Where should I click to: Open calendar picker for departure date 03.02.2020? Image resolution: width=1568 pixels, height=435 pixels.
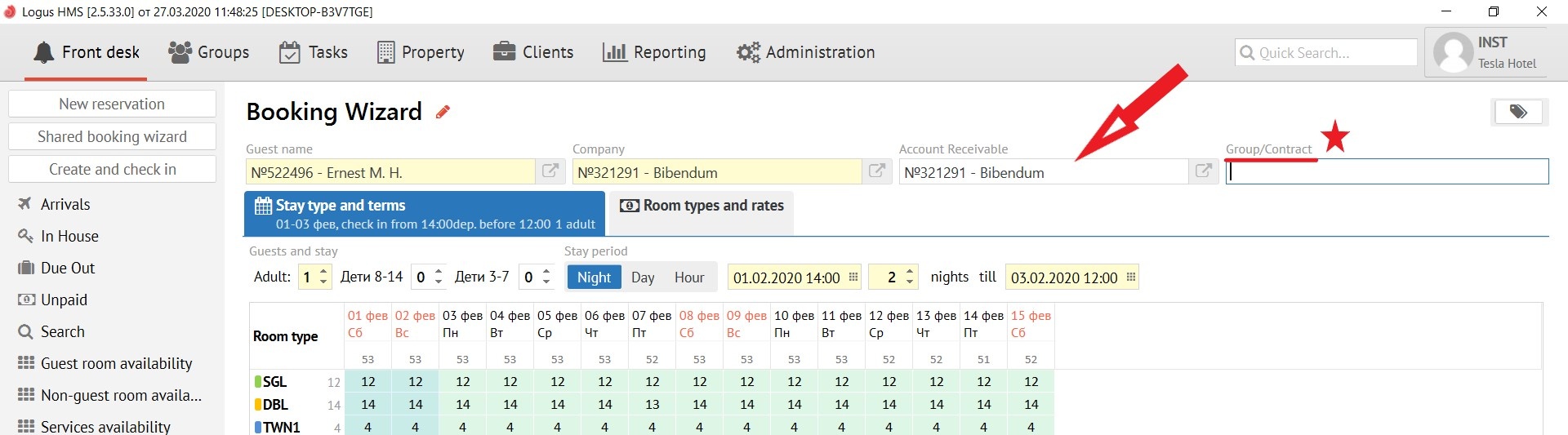click(x=1131, y=277)
